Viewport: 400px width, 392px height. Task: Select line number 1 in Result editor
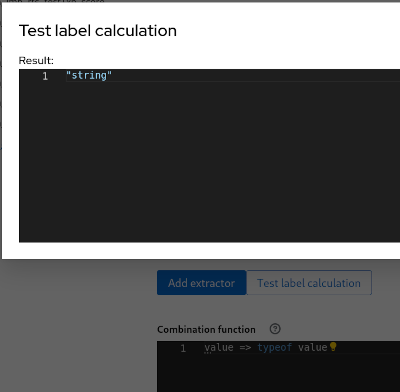[45, 76]
